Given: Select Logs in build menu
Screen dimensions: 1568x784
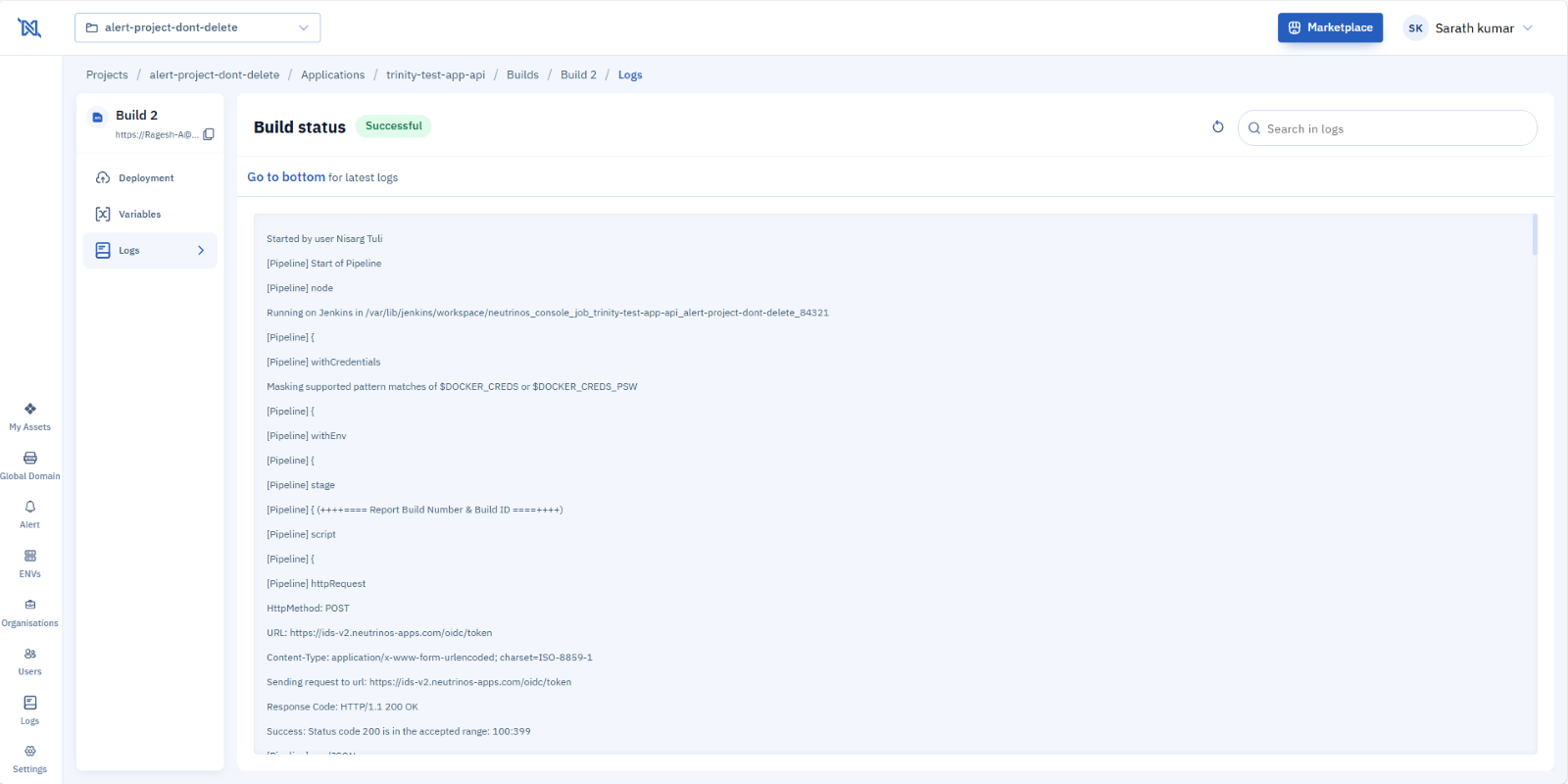Looking at the screenshot, I should point(150,250).
